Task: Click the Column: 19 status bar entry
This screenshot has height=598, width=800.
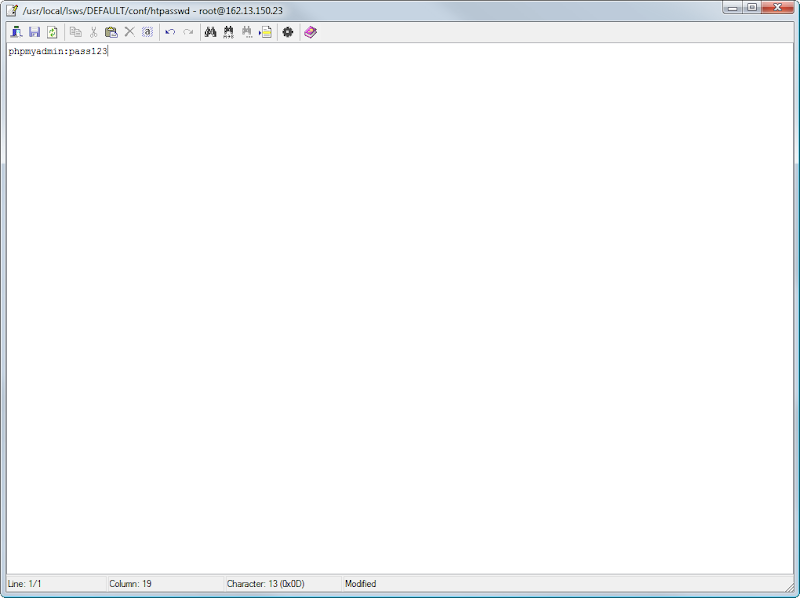Action: [x=131, y=584]
